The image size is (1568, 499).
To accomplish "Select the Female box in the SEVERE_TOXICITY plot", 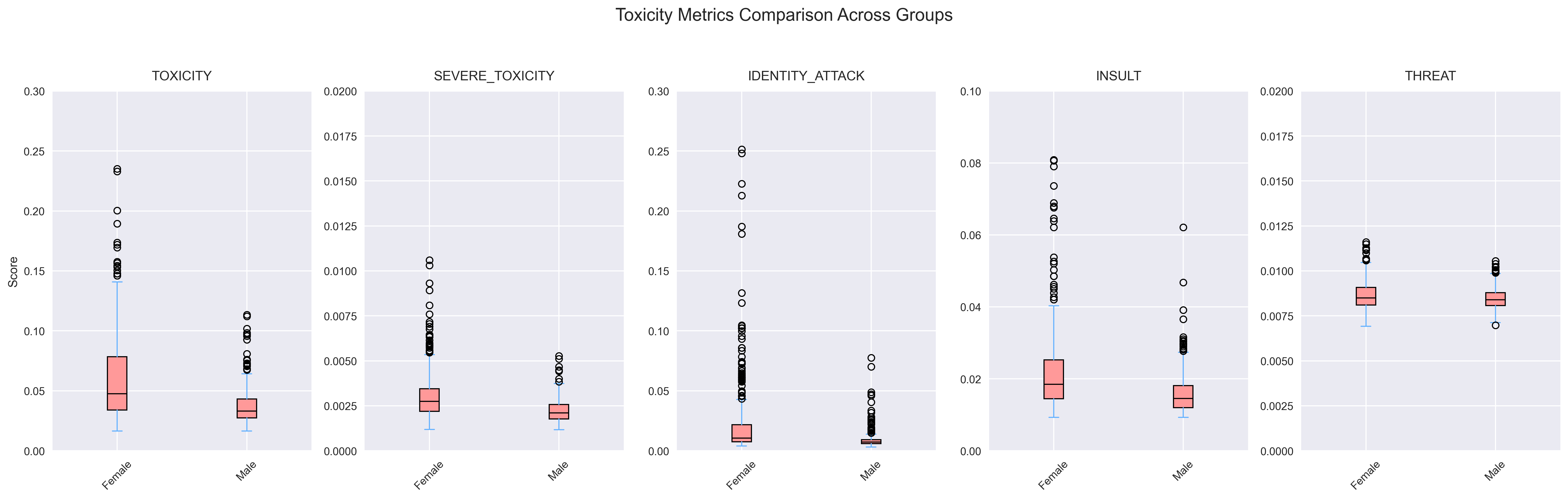I will [x=429, y=400].
